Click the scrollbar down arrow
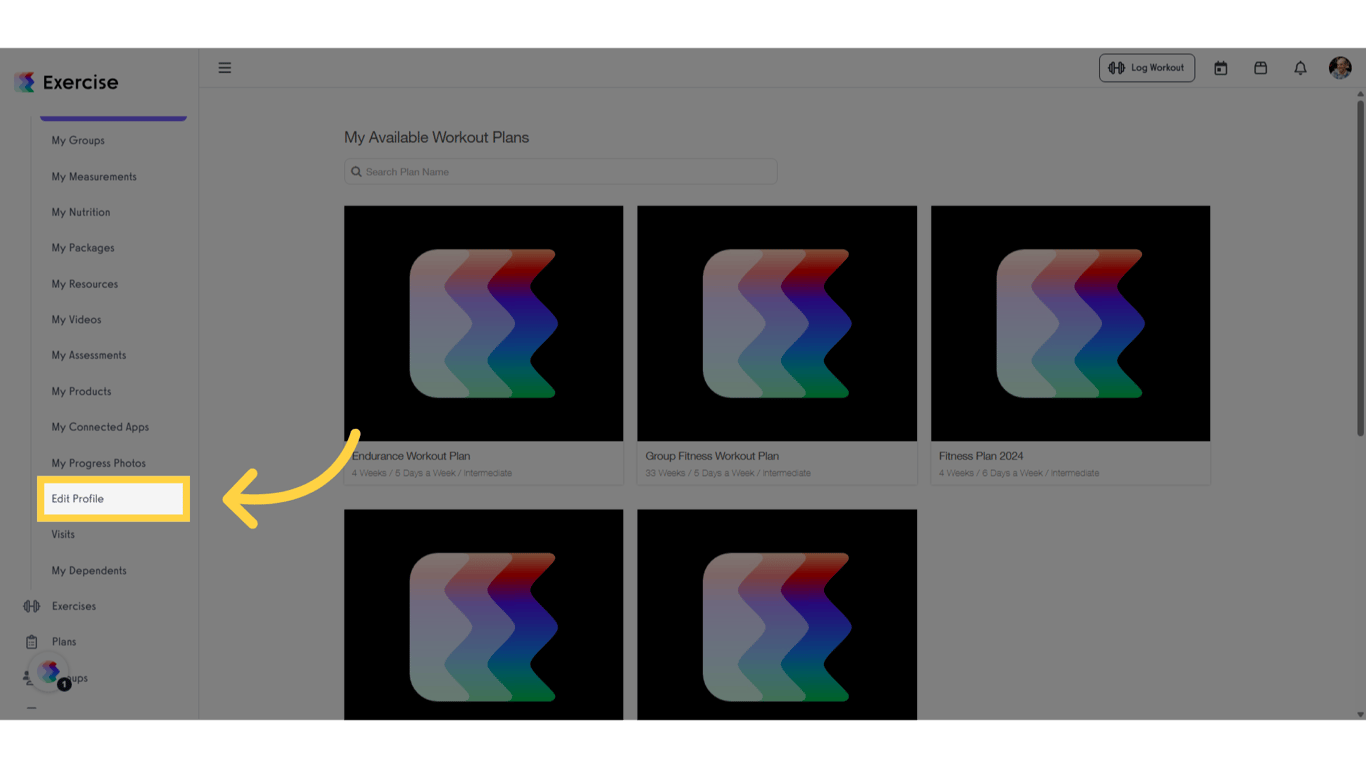 coord(1360,714)
